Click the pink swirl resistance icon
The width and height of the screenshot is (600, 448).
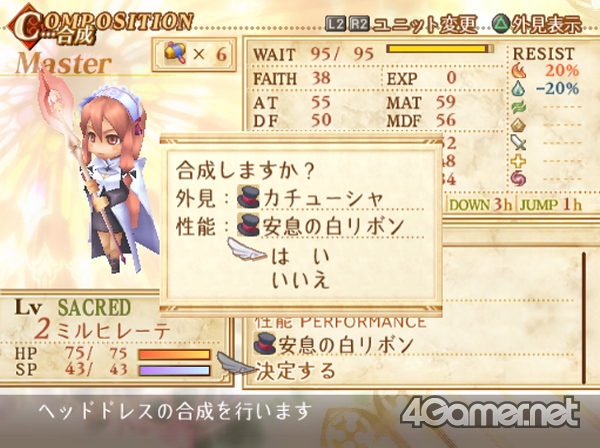(x=518, y=179)
